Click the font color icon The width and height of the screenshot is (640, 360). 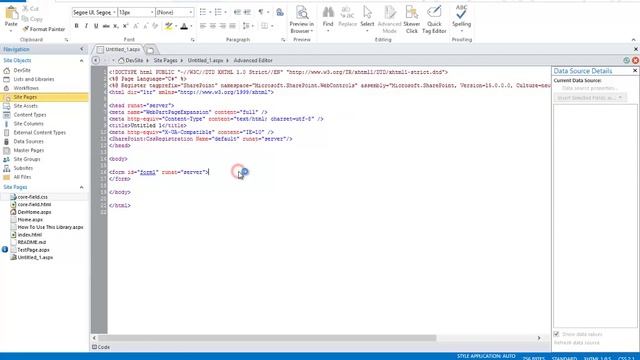click(184, 26)
